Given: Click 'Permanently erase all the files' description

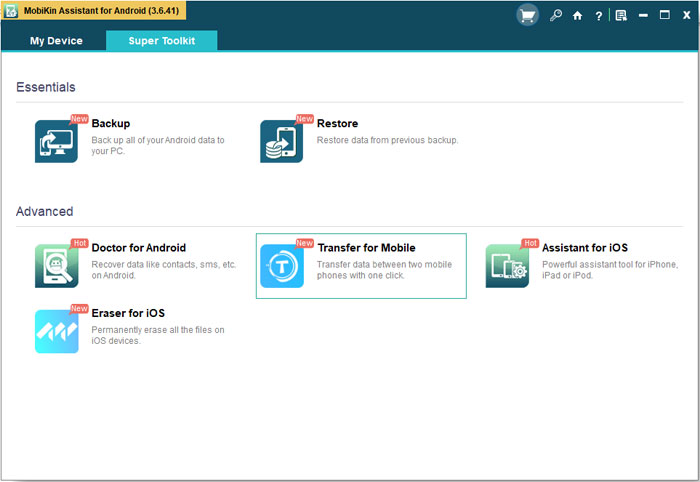Looking at the screenshot, I should (x=158, y=335).
